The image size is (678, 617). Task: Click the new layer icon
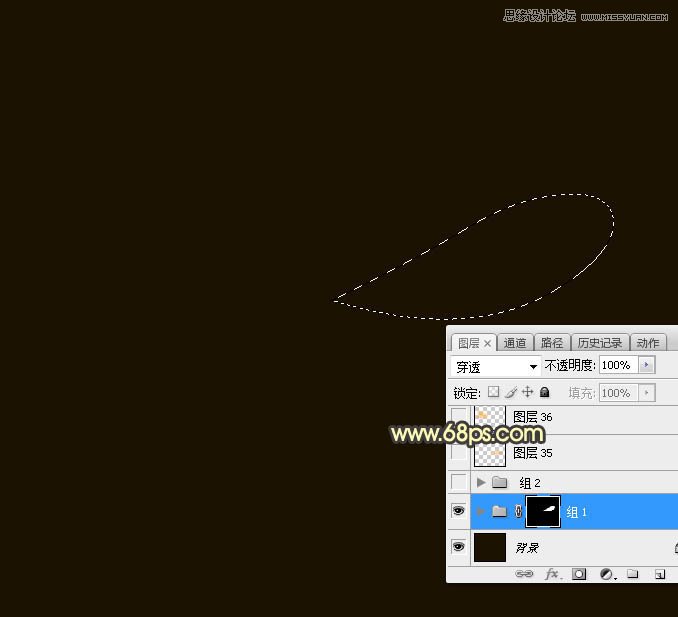tap(660, 574)
